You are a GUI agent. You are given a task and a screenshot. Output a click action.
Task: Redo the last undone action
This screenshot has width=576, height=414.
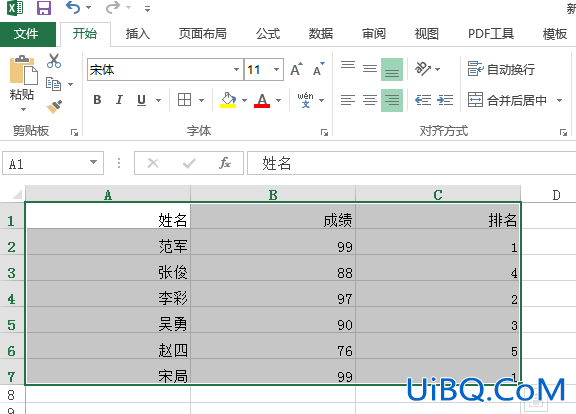(112, 7)
